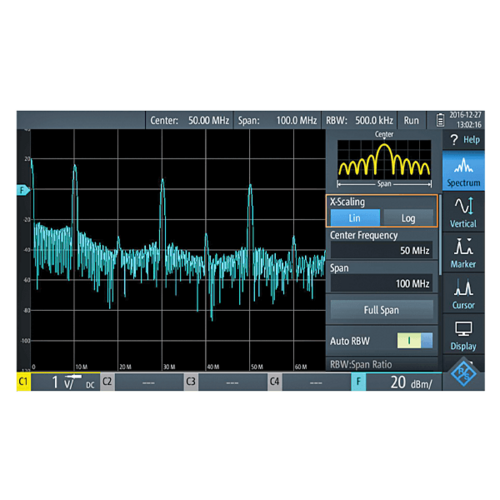Open the Cursor menu icon
The height and width of the screenshot is (500, 500).
tap(464, 293)
